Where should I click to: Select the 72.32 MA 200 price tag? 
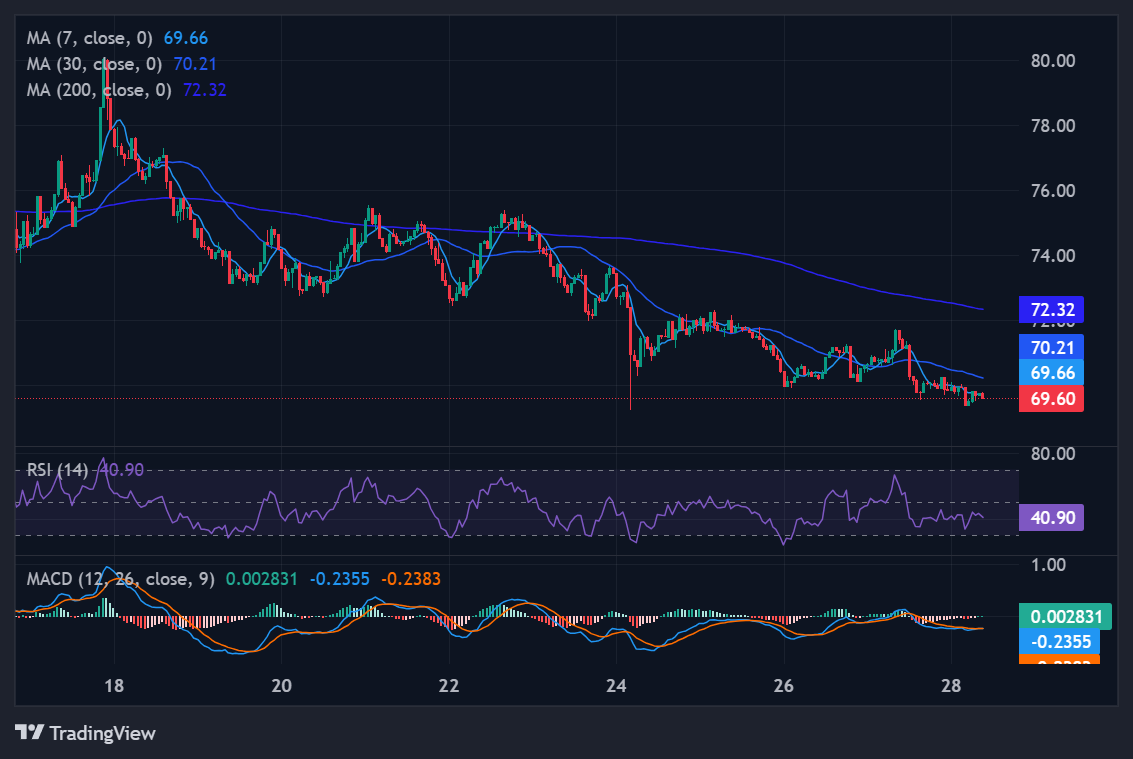(1051, 309)
